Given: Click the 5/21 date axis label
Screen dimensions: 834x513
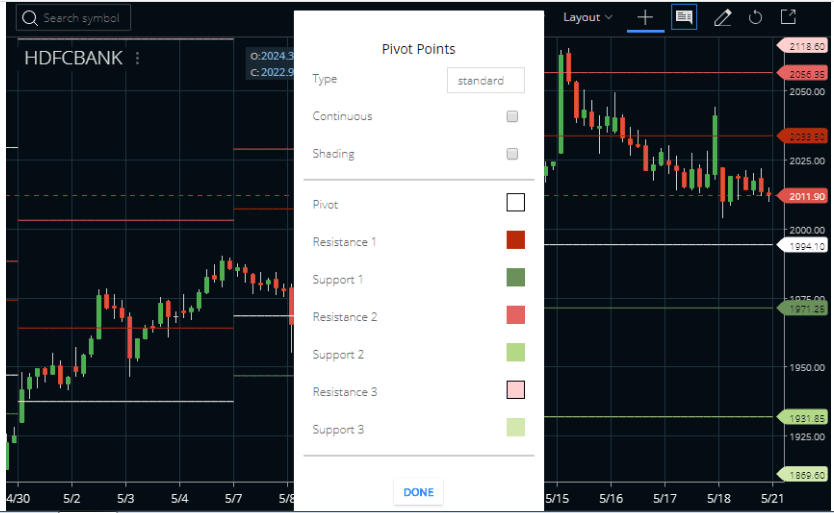Looking at the screenshot, I should tap(772, 499).
